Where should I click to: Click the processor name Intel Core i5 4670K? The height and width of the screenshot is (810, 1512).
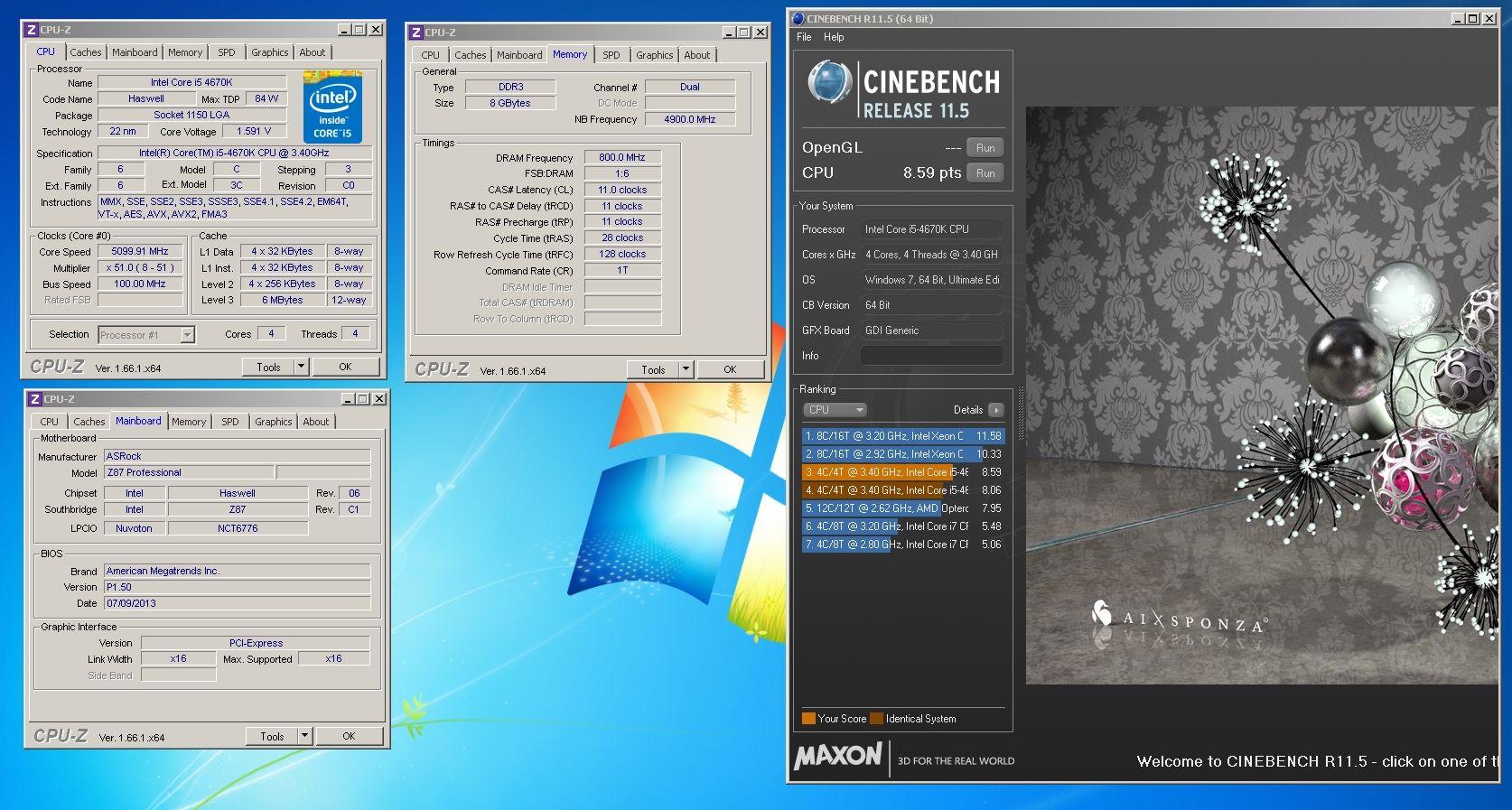click(191, 82)
